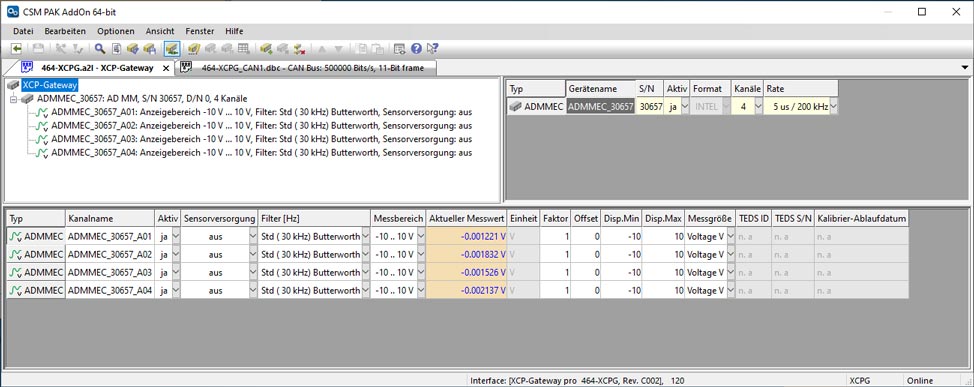Screen dimensions: 974x387
Task: Switch to the 464-XCPG_CAN1.dbc tab
Action: tap(307, 68)
